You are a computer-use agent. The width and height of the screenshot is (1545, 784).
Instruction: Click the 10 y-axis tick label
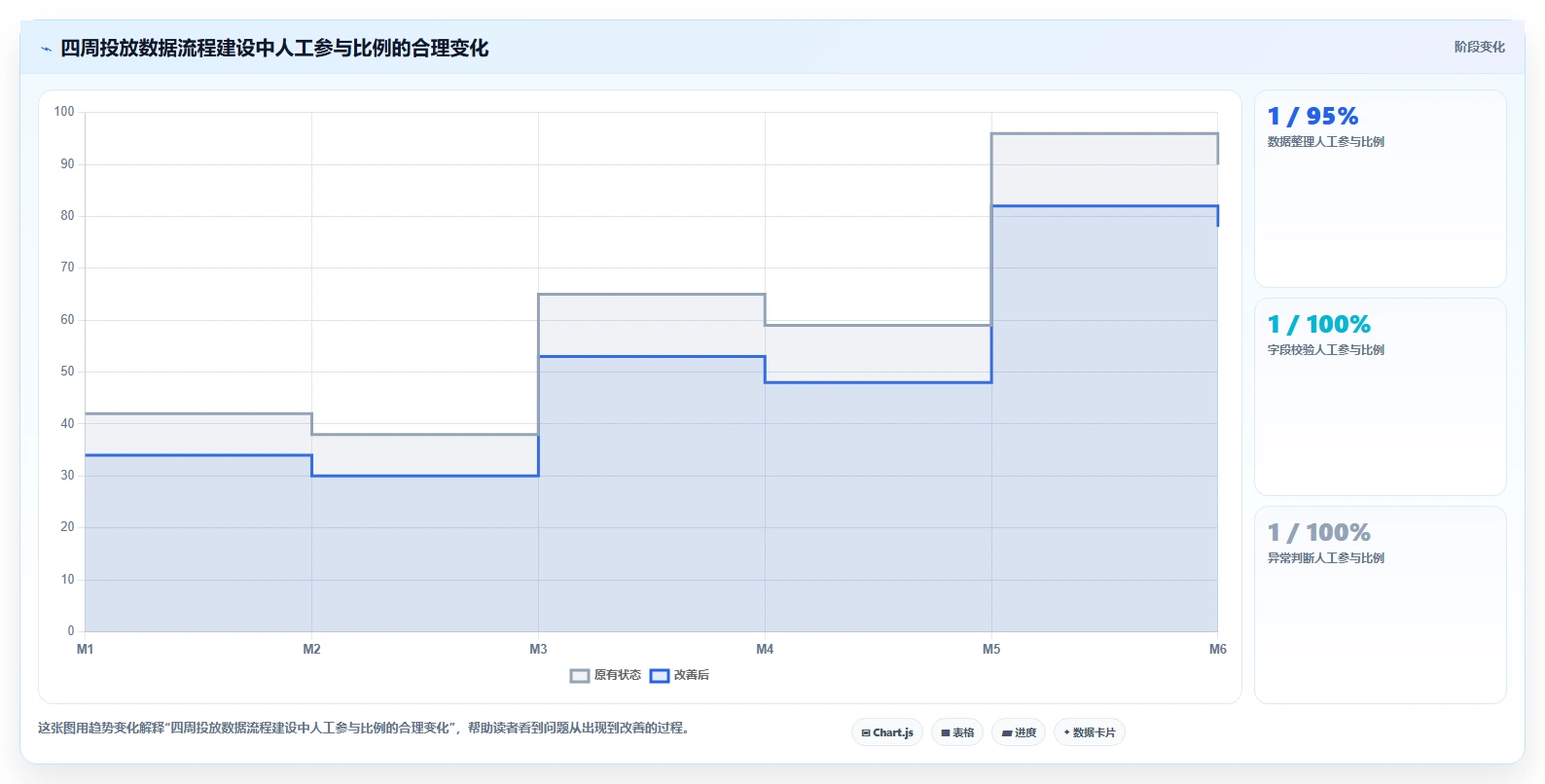click(x=67, y=580)
